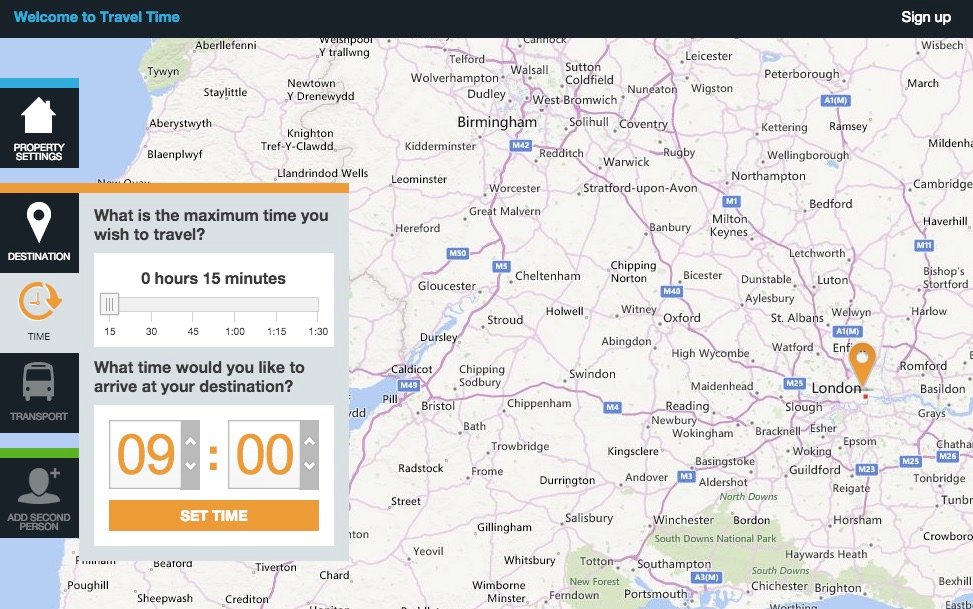Click the Winchester label on the map

click(683, 520)
